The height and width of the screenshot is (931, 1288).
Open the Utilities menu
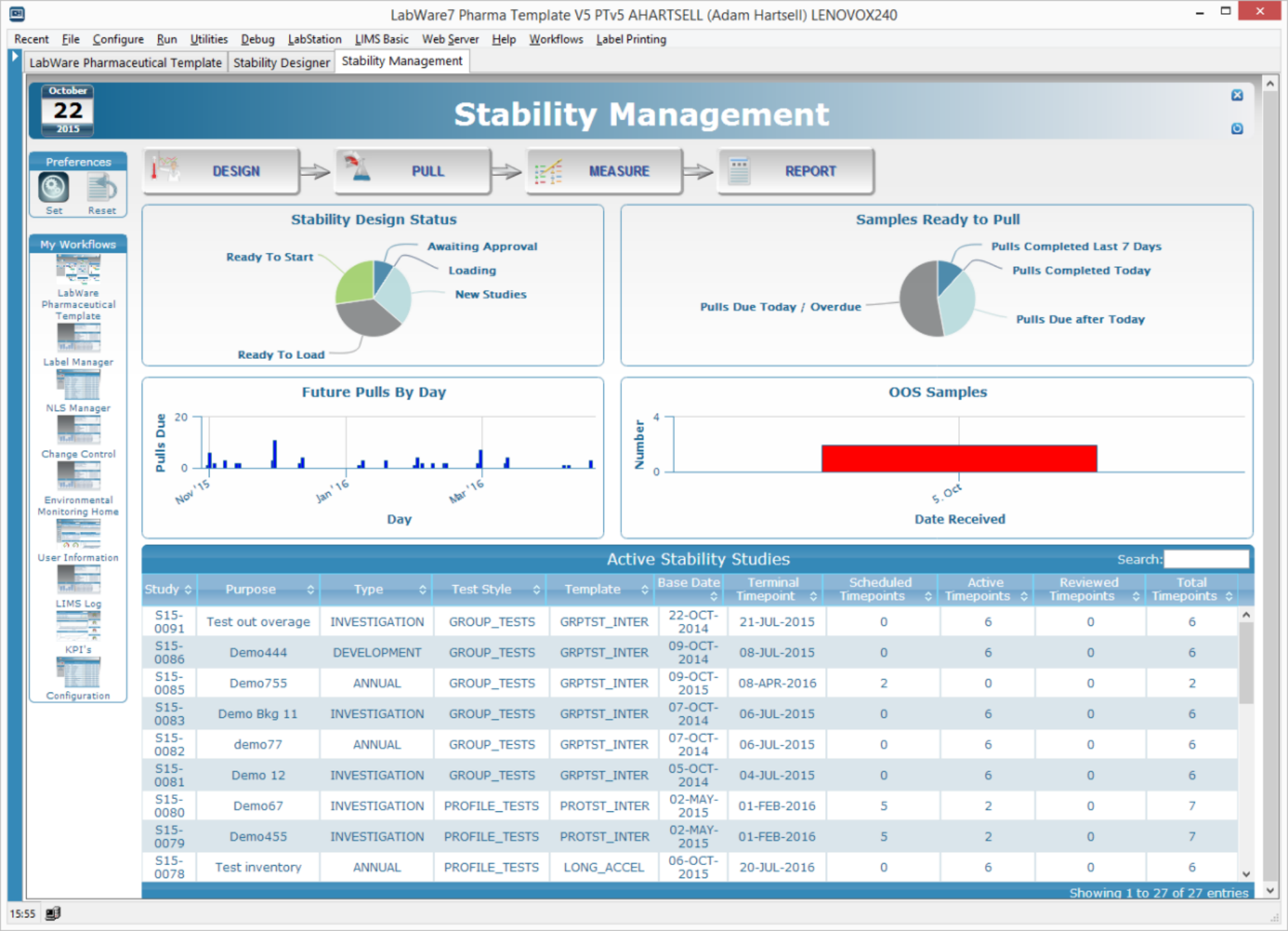[208, 39]
